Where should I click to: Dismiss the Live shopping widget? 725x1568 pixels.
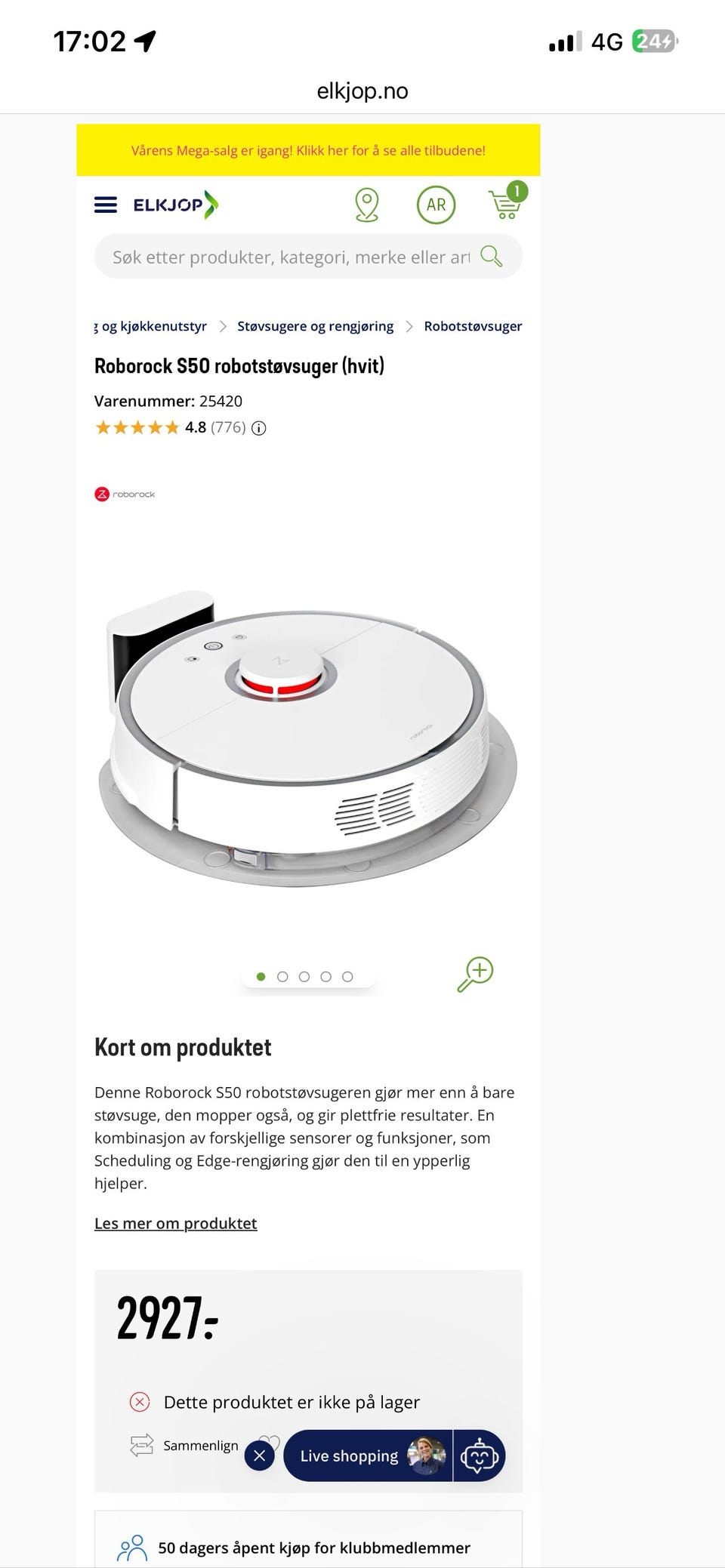[x=259, y=1456]
